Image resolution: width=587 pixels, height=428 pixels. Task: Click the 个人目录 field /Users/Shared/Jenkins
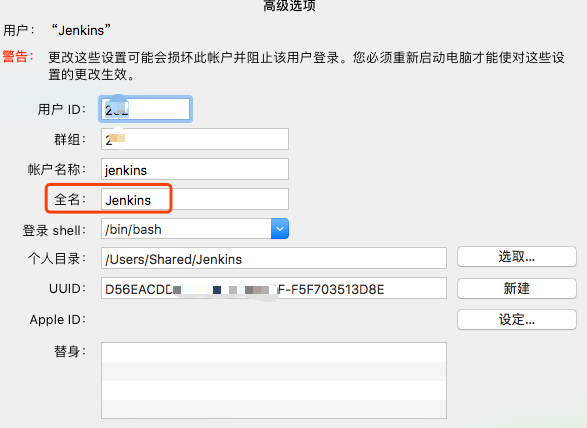click(274, 258)
